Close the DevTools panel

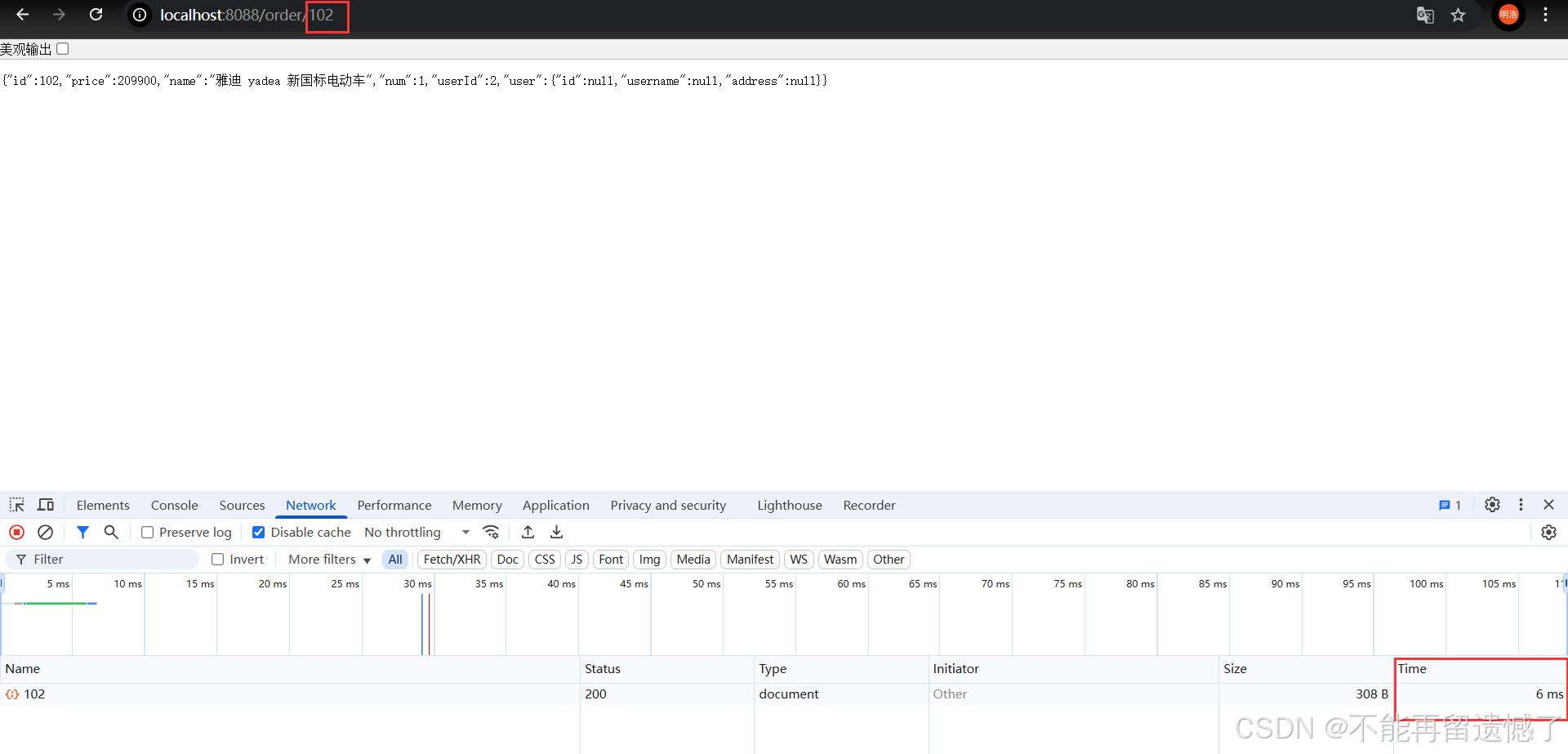click(1548, 505)
